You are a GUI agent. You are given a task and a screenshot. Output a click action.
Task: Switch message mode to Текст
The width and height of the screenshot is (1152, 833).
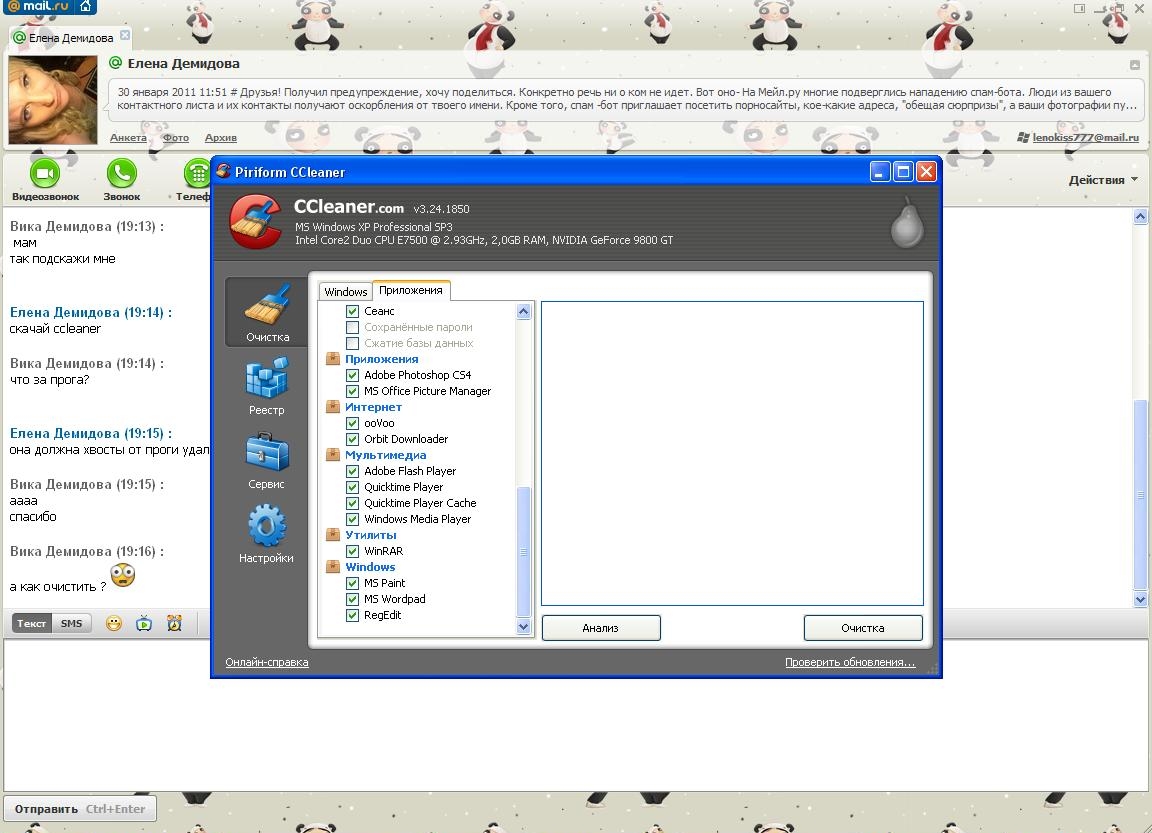(31, 624)
